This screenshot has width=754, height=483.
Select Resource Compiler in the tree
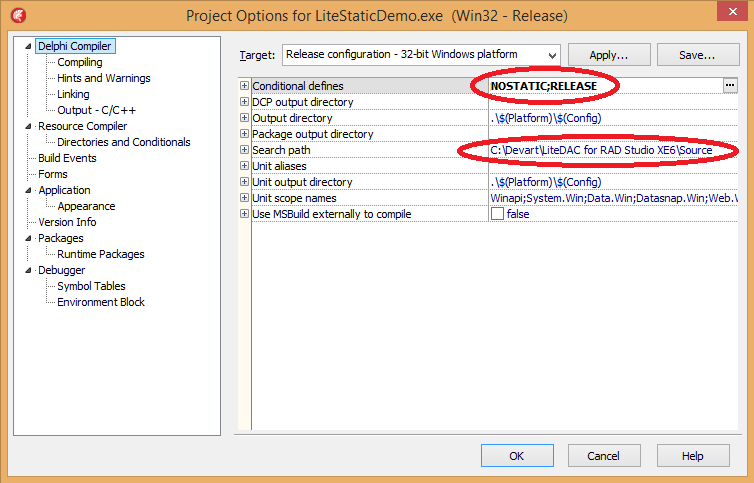tap(83, 126)
